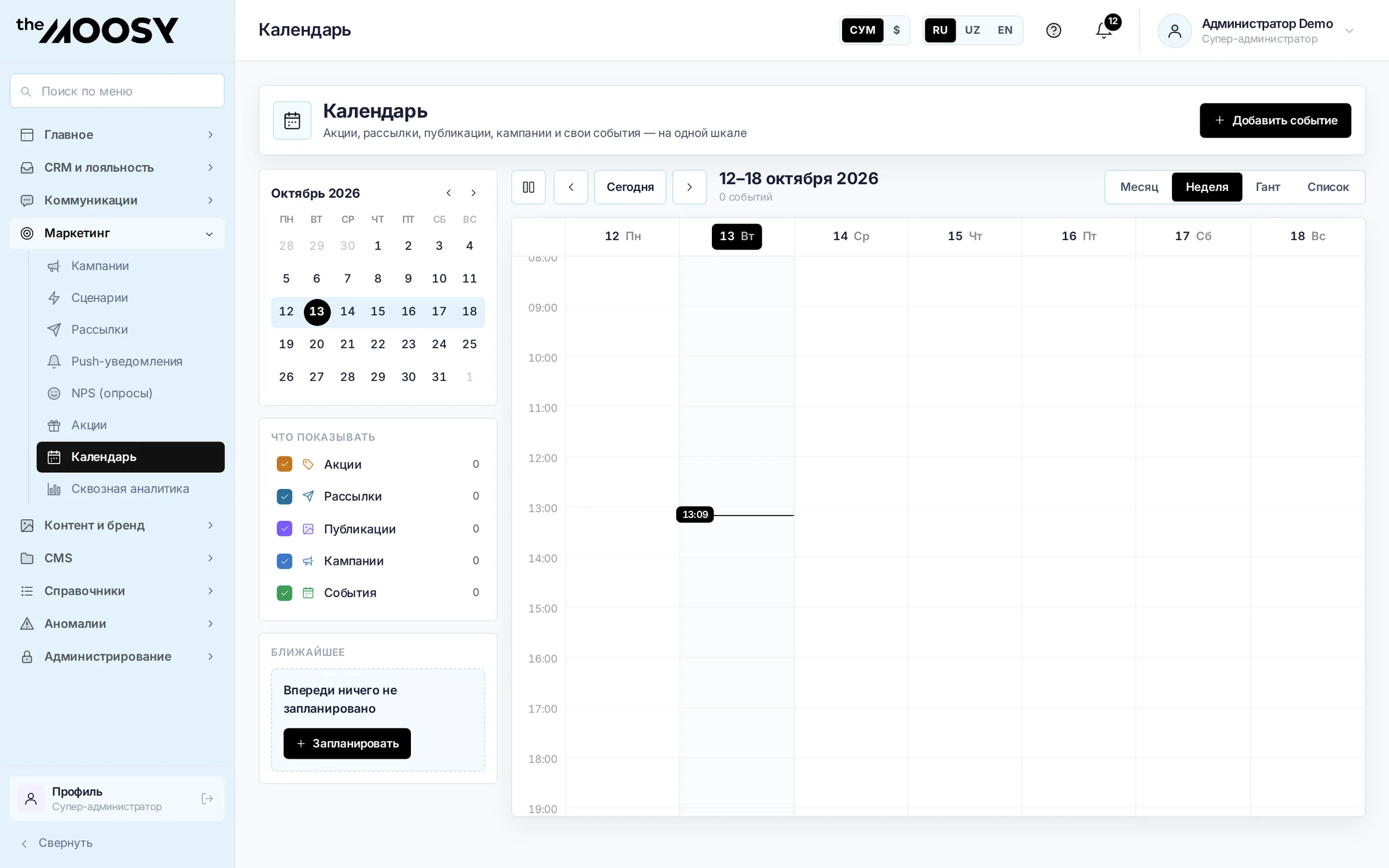Toggle the side panel columns icon
Screen dimensions: 1389x868
[528, 187]
